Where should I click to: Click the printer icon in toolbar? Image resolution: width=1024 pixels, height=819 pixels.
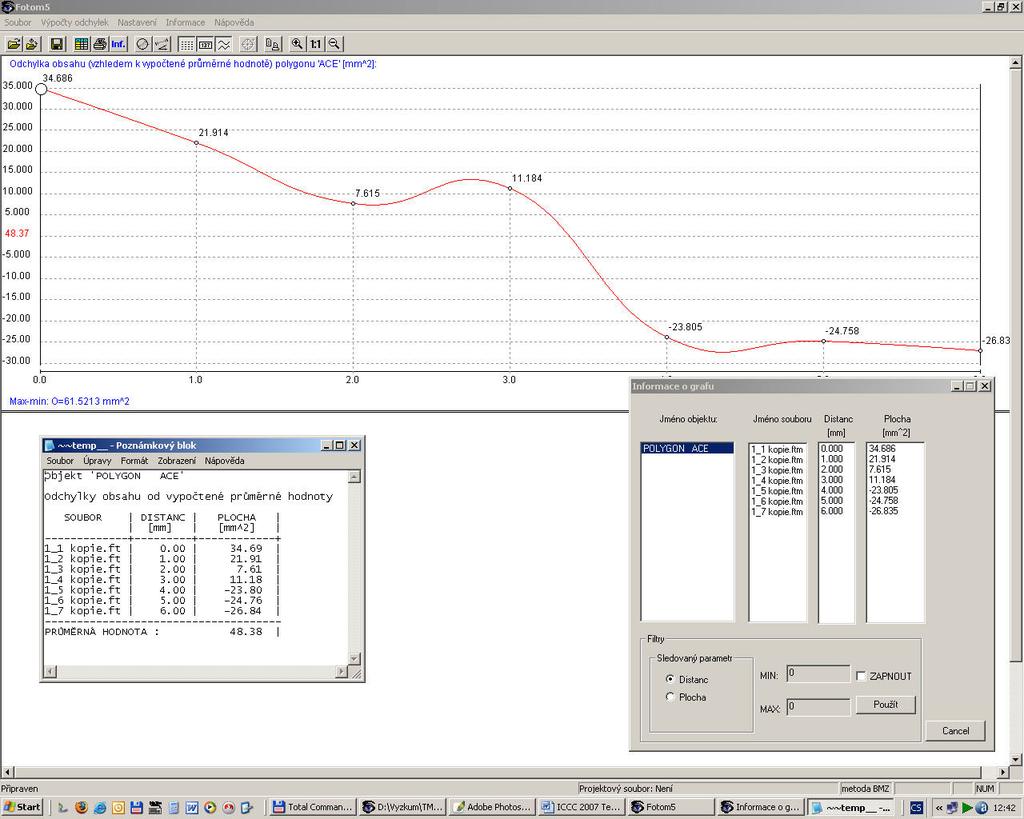tap(100, 44)
